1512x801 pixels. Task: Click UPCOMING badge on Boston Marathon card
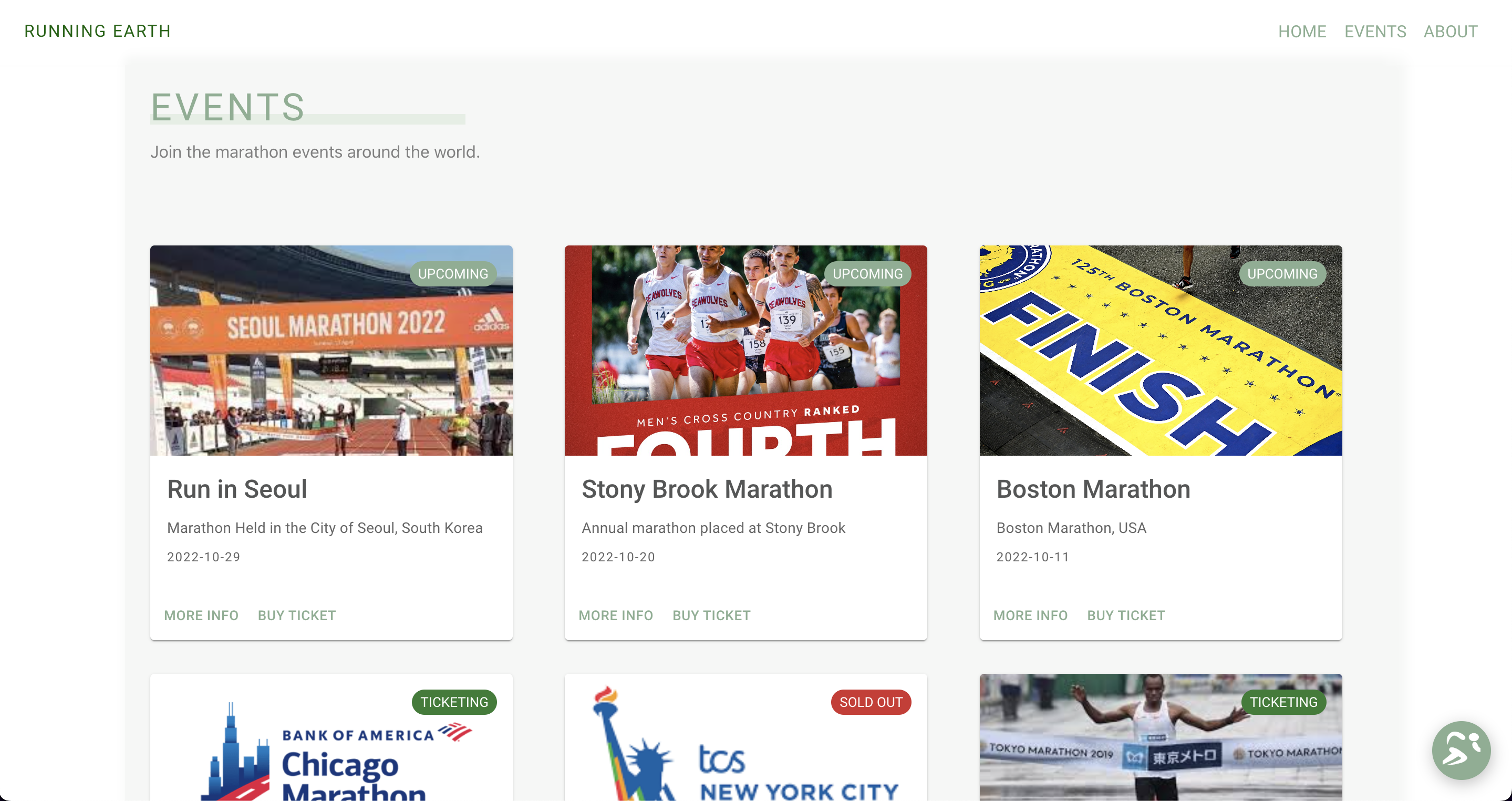pos(1282,274)
